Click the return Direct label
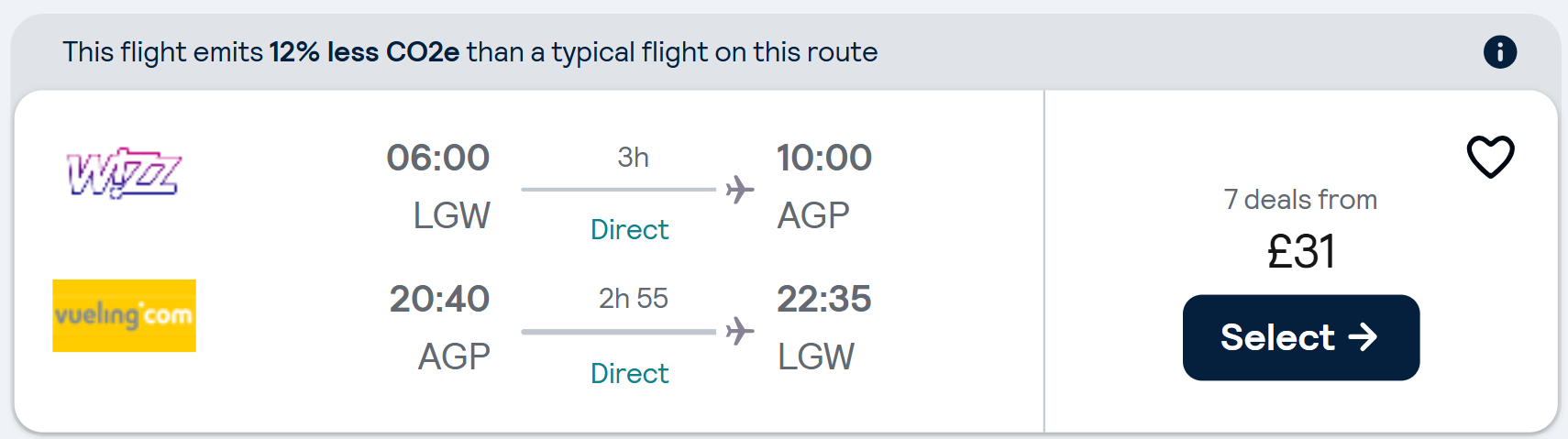This screenshot has width=1568, height=439. [x=629, y=373]
